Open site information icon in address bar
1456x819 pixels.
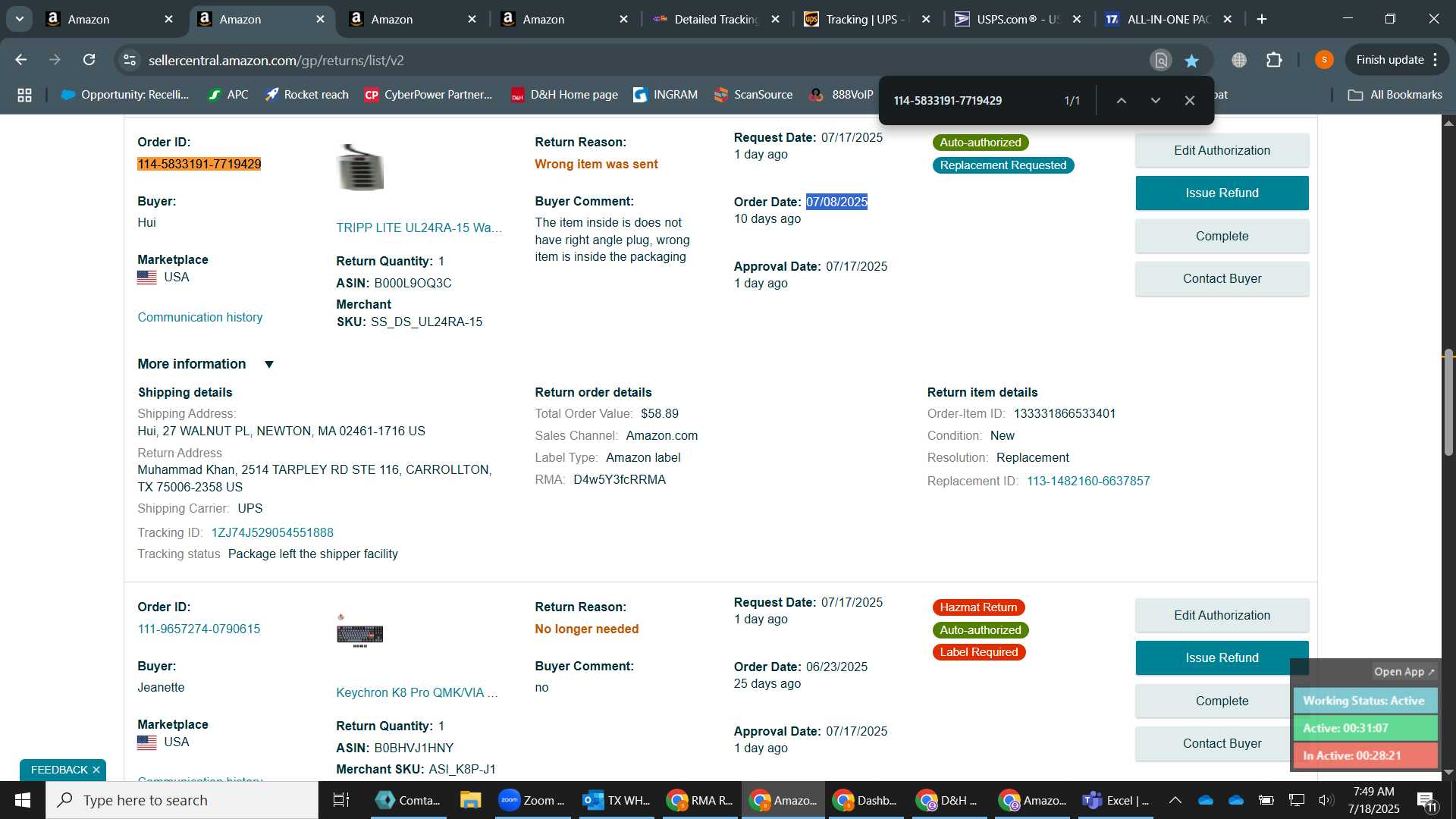click(x=130, y=60)
